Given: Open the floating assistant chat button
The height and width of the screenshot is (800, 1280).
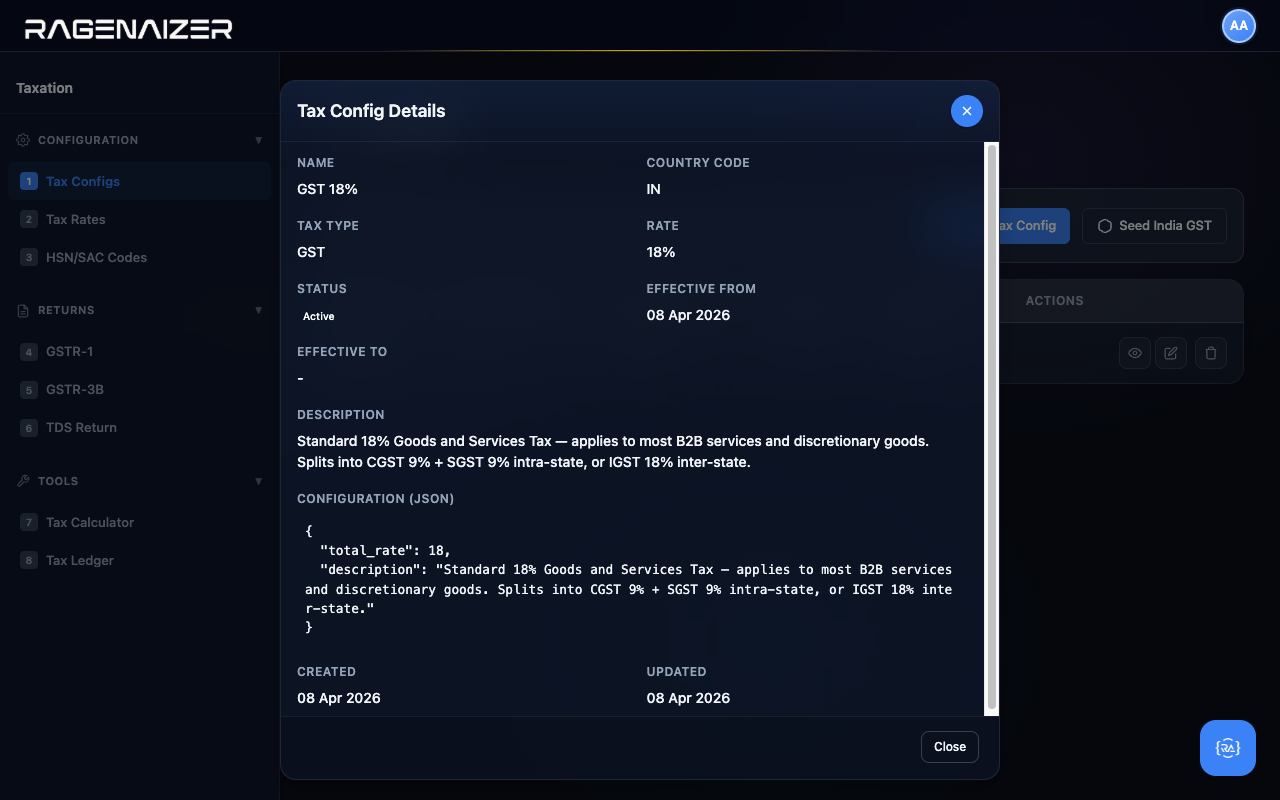Looking at the screenshot, I should point(1228,748).
